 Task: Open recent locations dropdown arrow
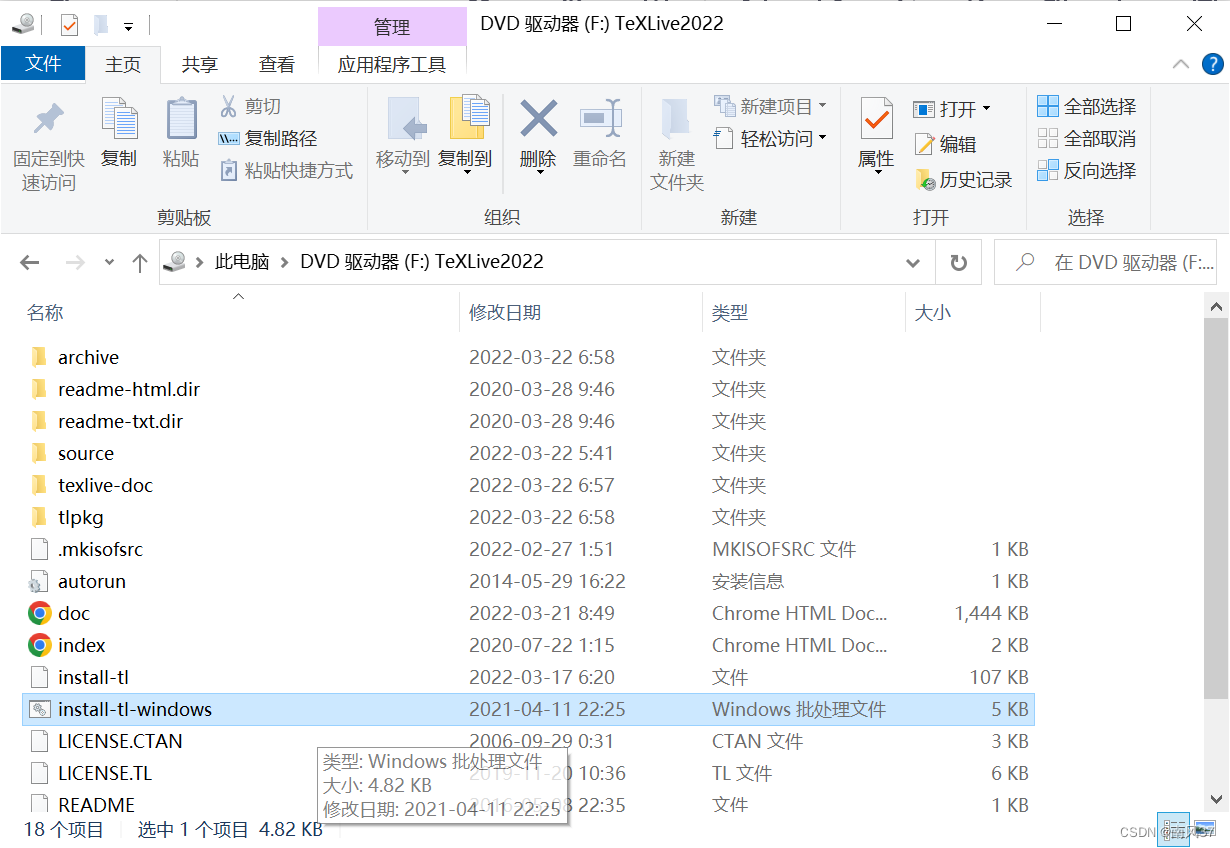[109, 262]
